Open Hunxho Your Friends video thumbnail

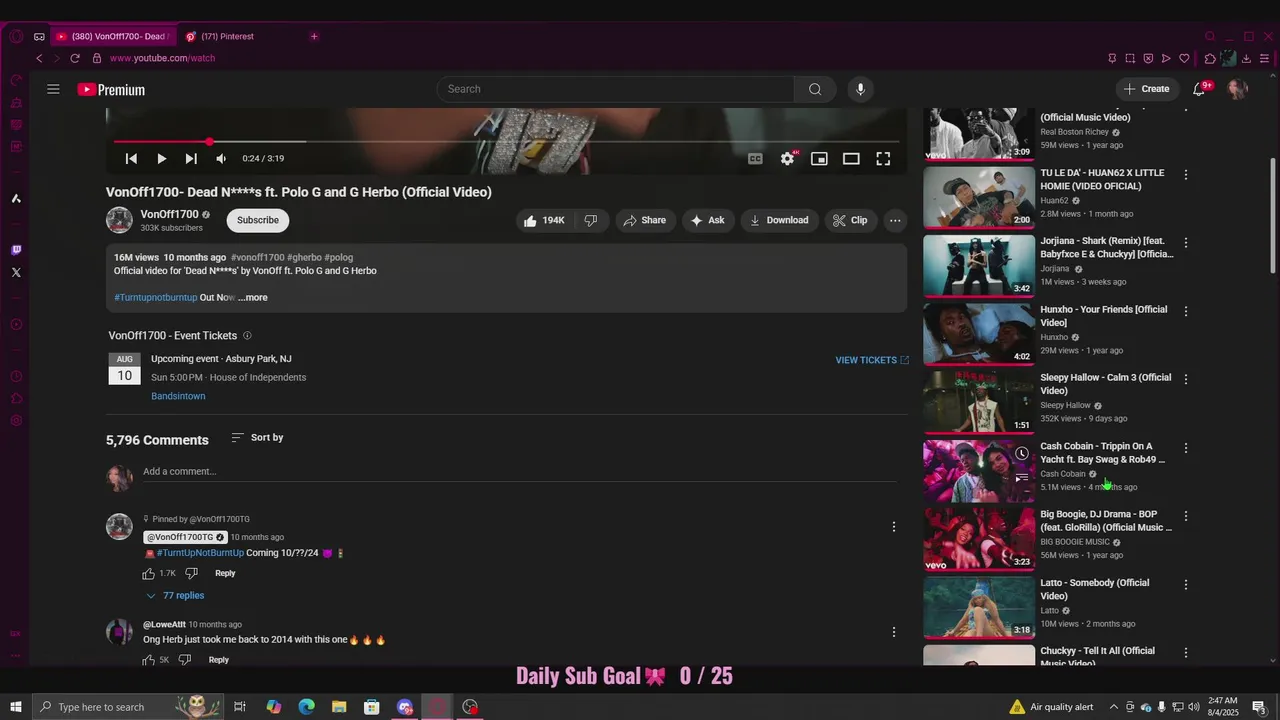(979, 334)
